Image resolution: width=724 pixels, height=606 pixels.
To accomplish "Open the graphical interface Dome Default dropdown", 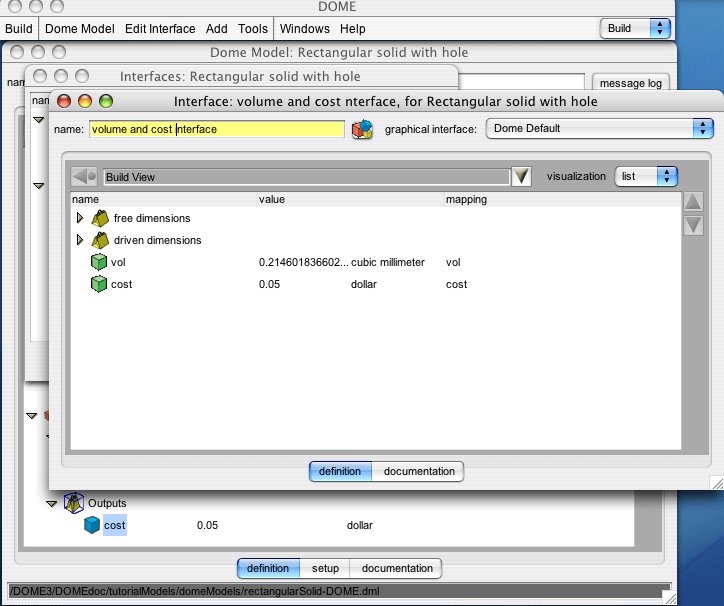I will click(x=599, y=128).
